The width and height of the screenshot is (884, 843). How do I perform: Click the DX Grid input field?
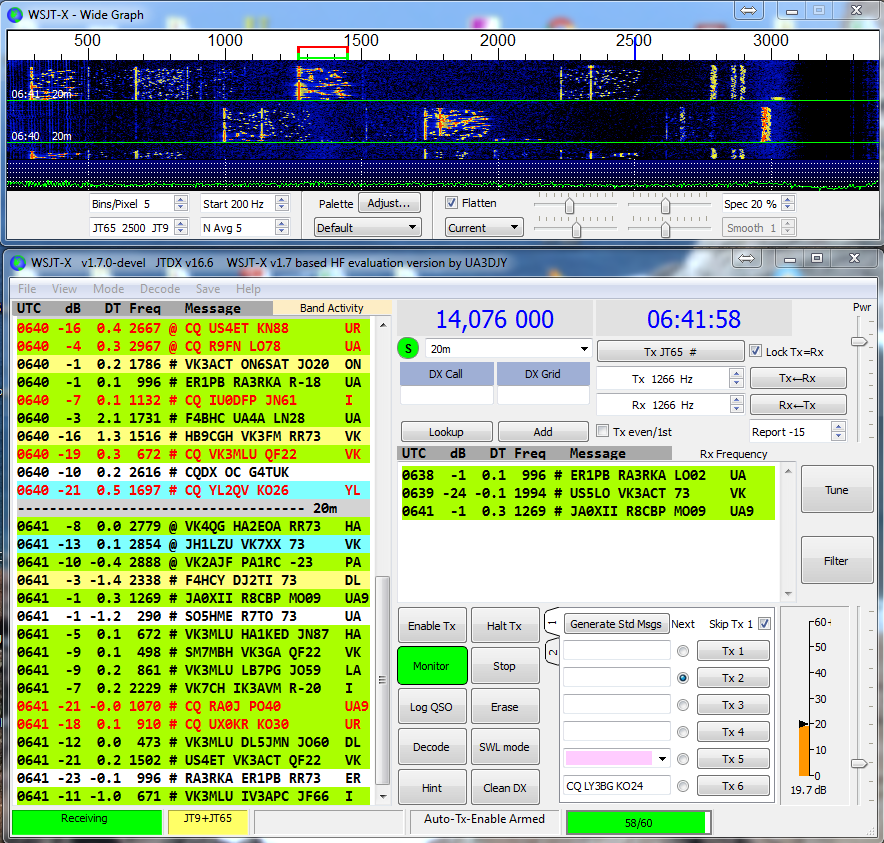(543, 395)
